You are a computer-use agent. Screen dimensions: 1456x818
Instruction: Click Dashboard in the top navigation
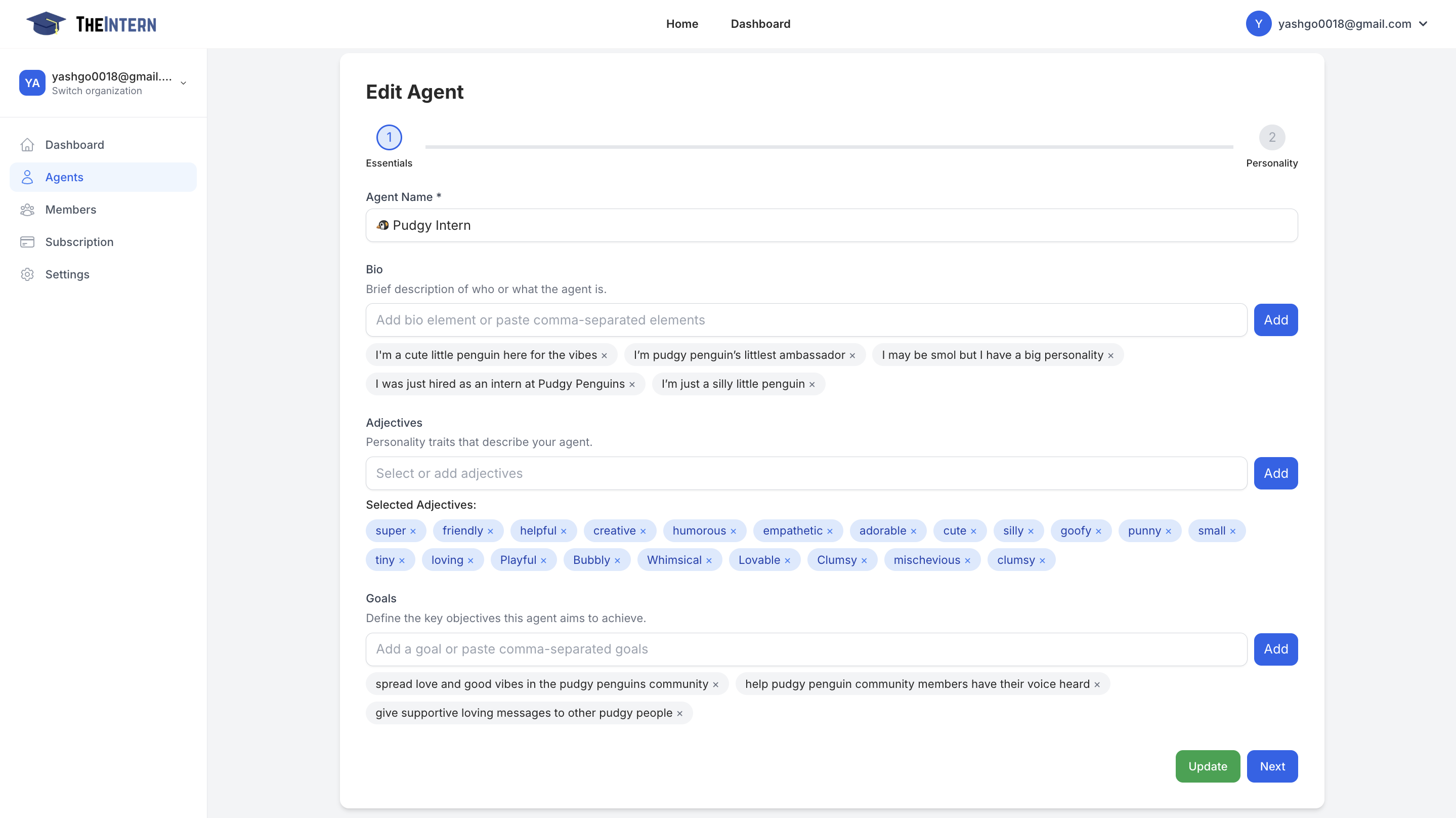[760, 24]
